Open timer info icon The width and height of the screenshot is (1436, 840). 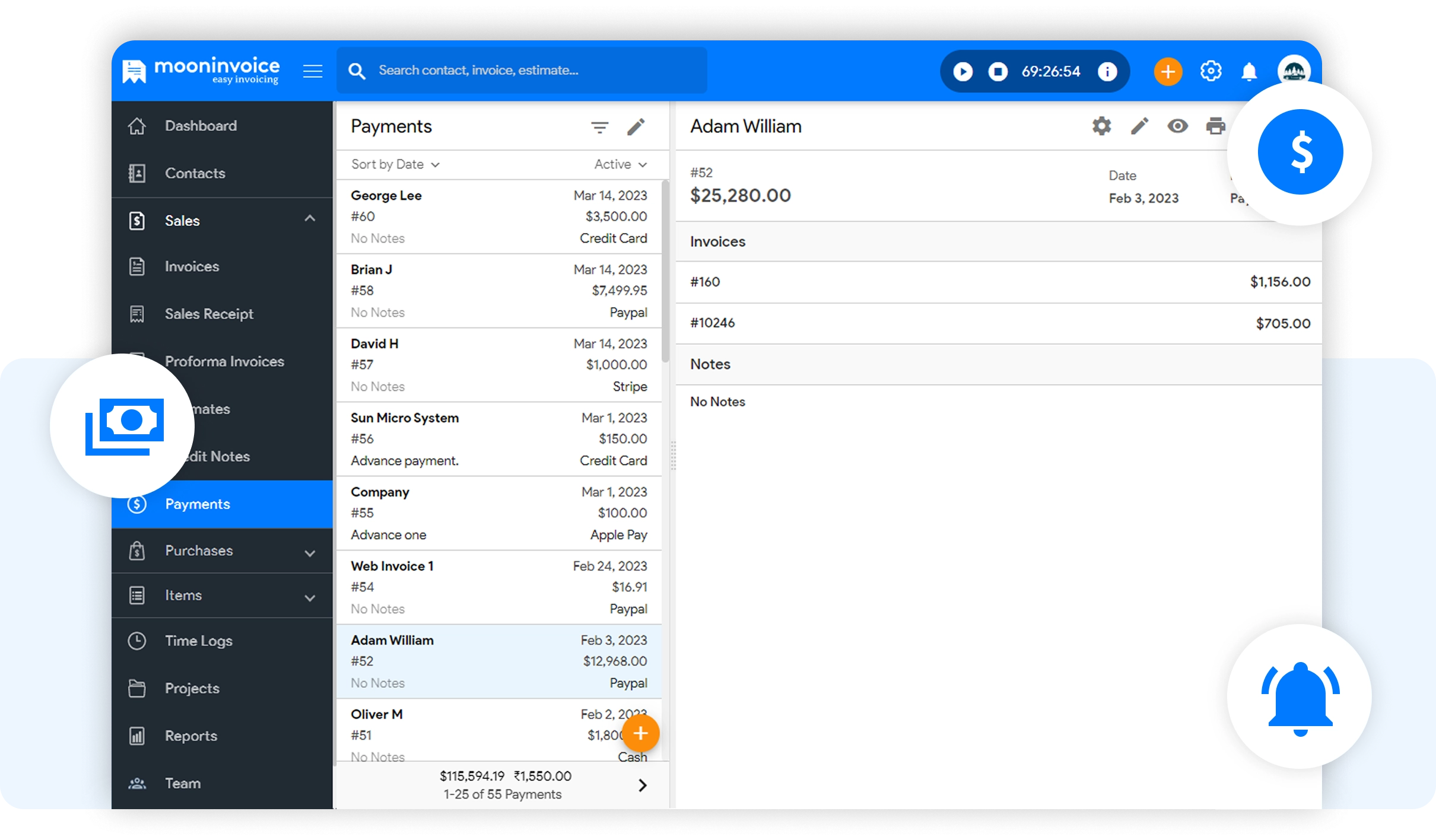[x=1107, y=72]
